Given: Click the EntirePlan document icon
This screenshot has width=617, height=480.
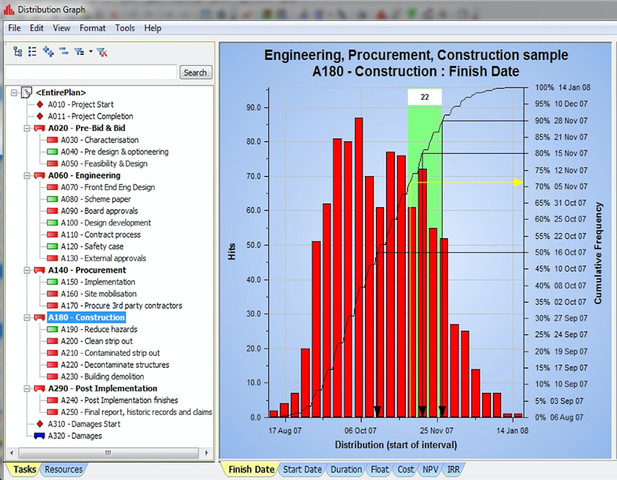Looking at the screenshot, I should pos(26,92).
